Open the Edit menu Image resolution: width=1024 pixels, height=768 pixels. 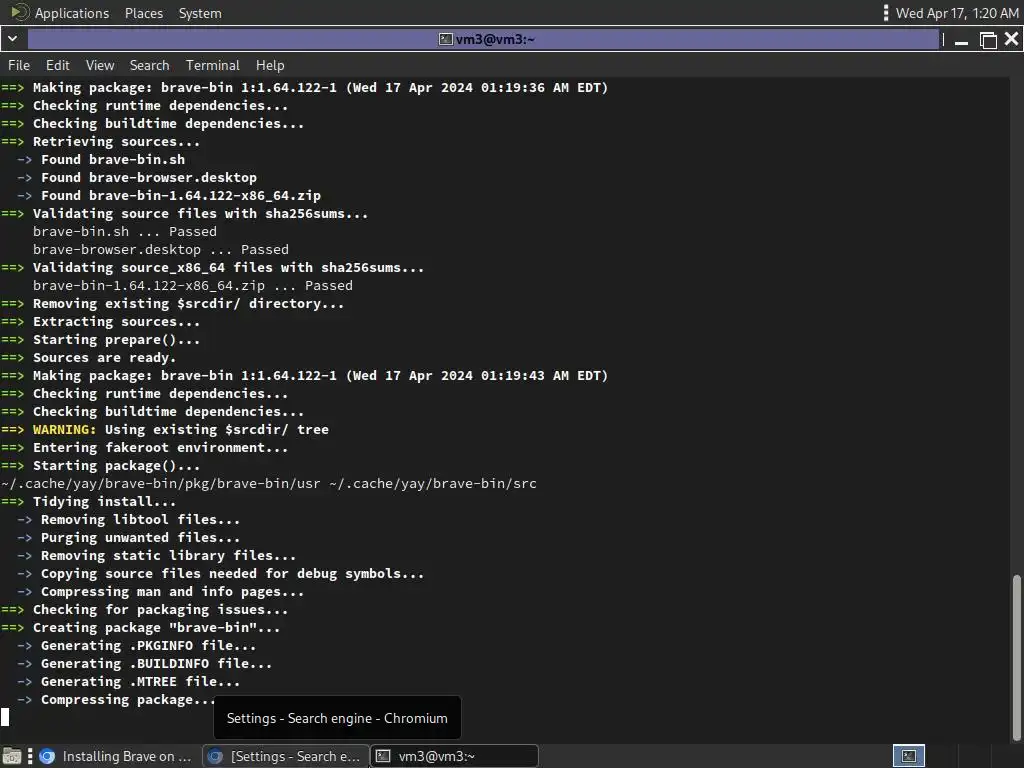tap(57, 65)
